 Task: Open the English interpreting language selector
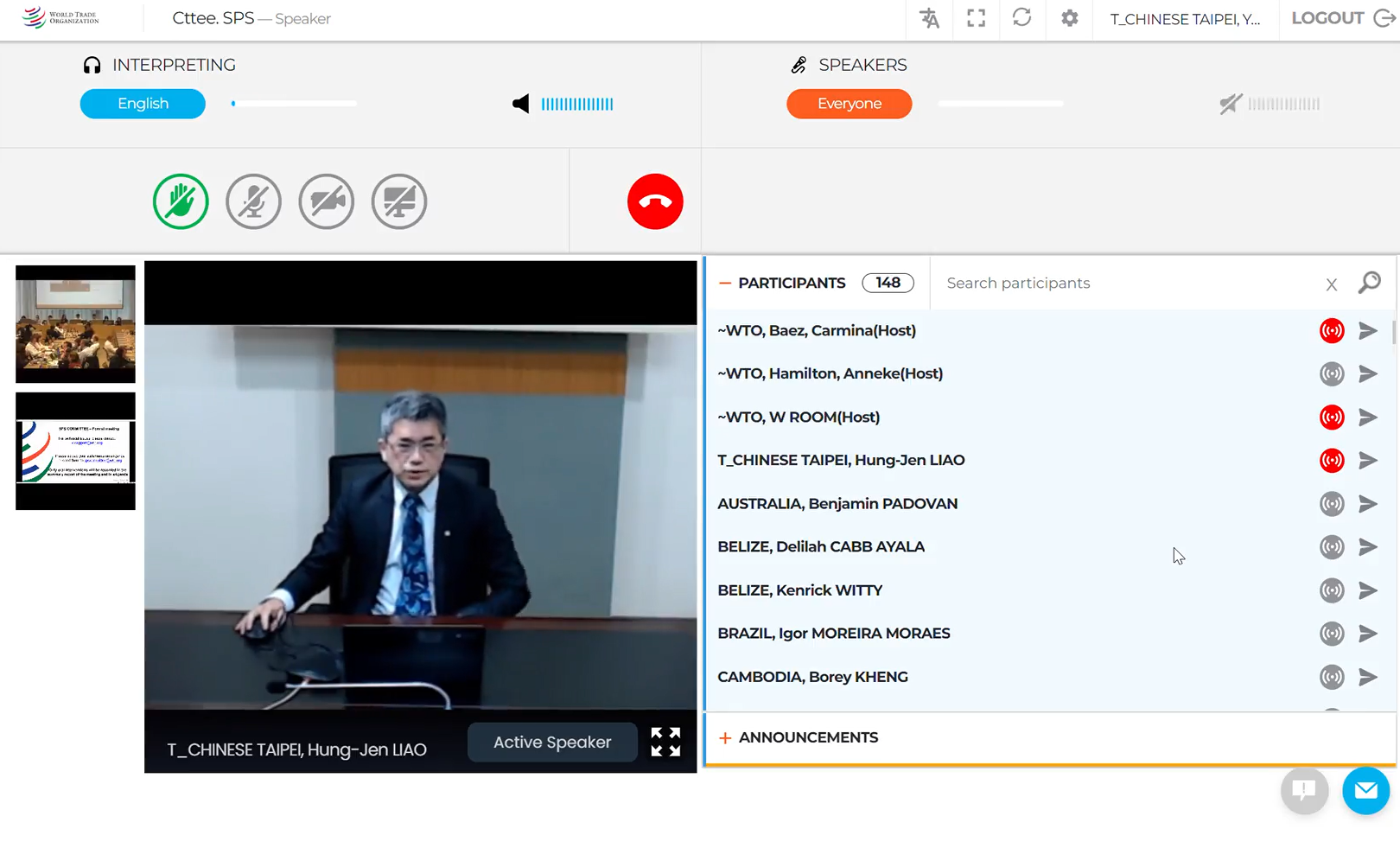(x=143, y=104)
